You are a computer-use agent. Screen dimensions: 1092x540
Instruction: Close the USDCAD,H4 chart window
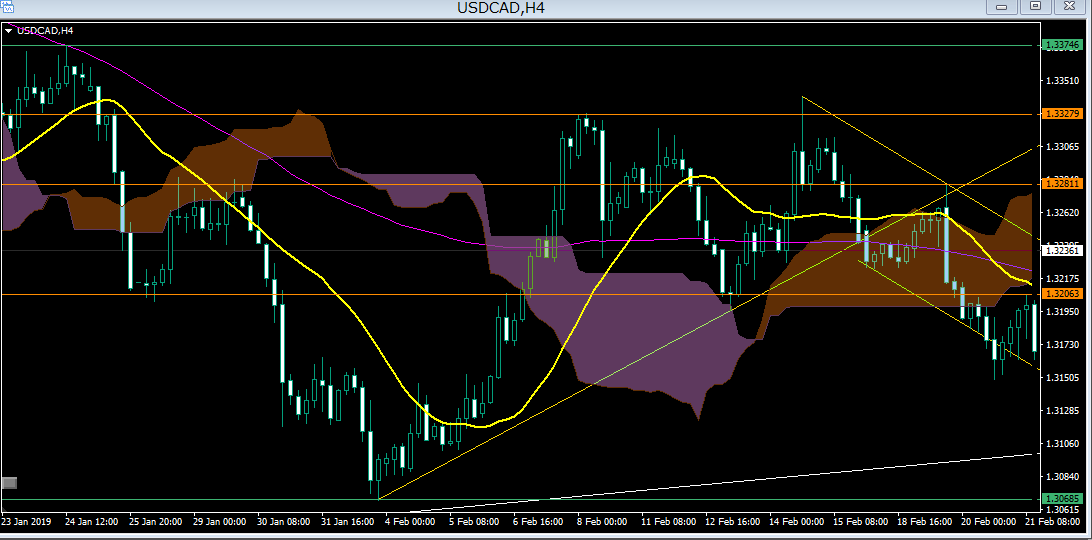tap(1069, 6)
